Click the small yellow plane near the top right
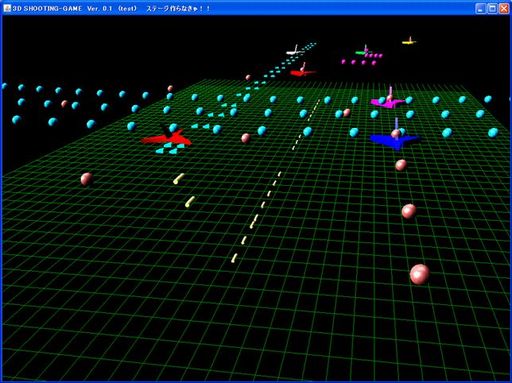The height and width of the screenshot is (383, 512). pos(409,41)
